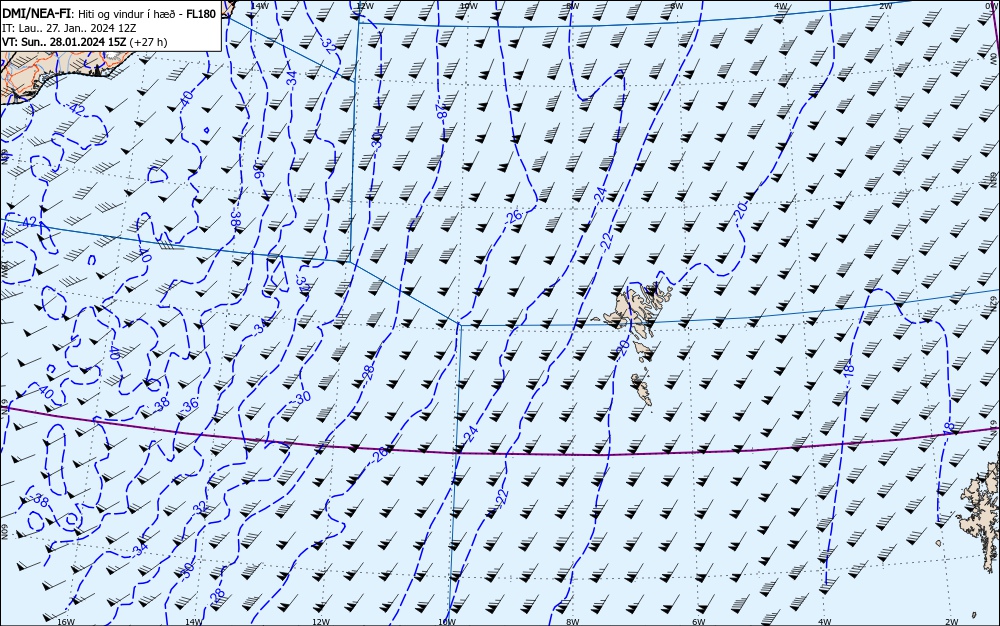Click the 12W longitude label on the top edge

pos(364,5)
